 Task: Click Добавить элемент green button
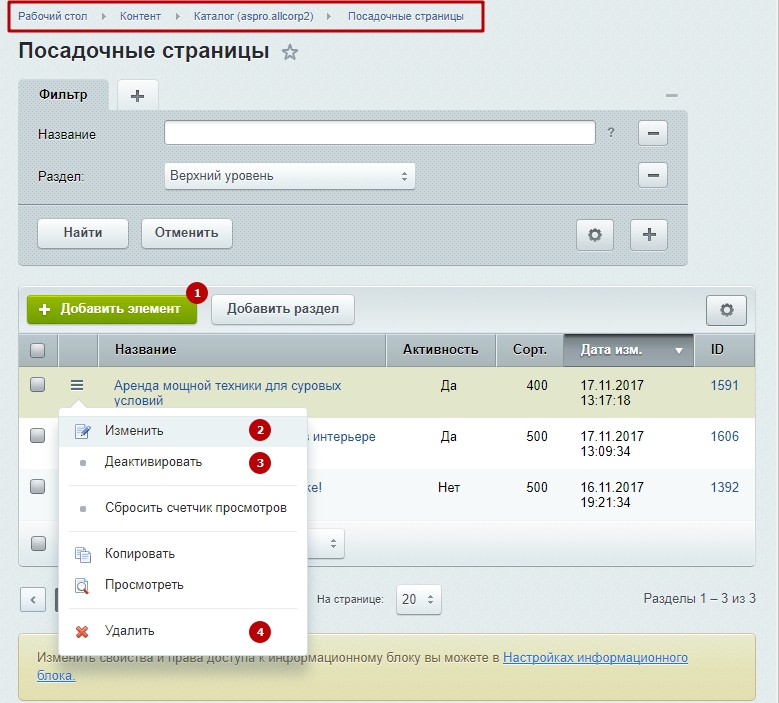coord(112,309)
